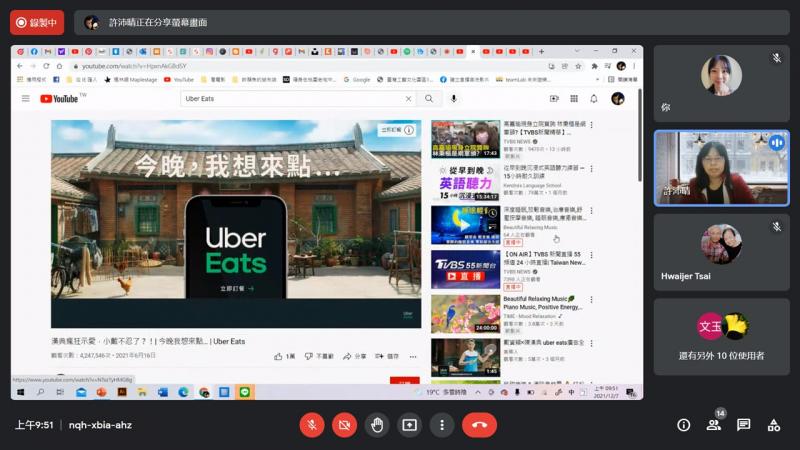This screenshot has width=800, height=450.
Task: Open the meeting activities panel
Action: click(773, 424)
